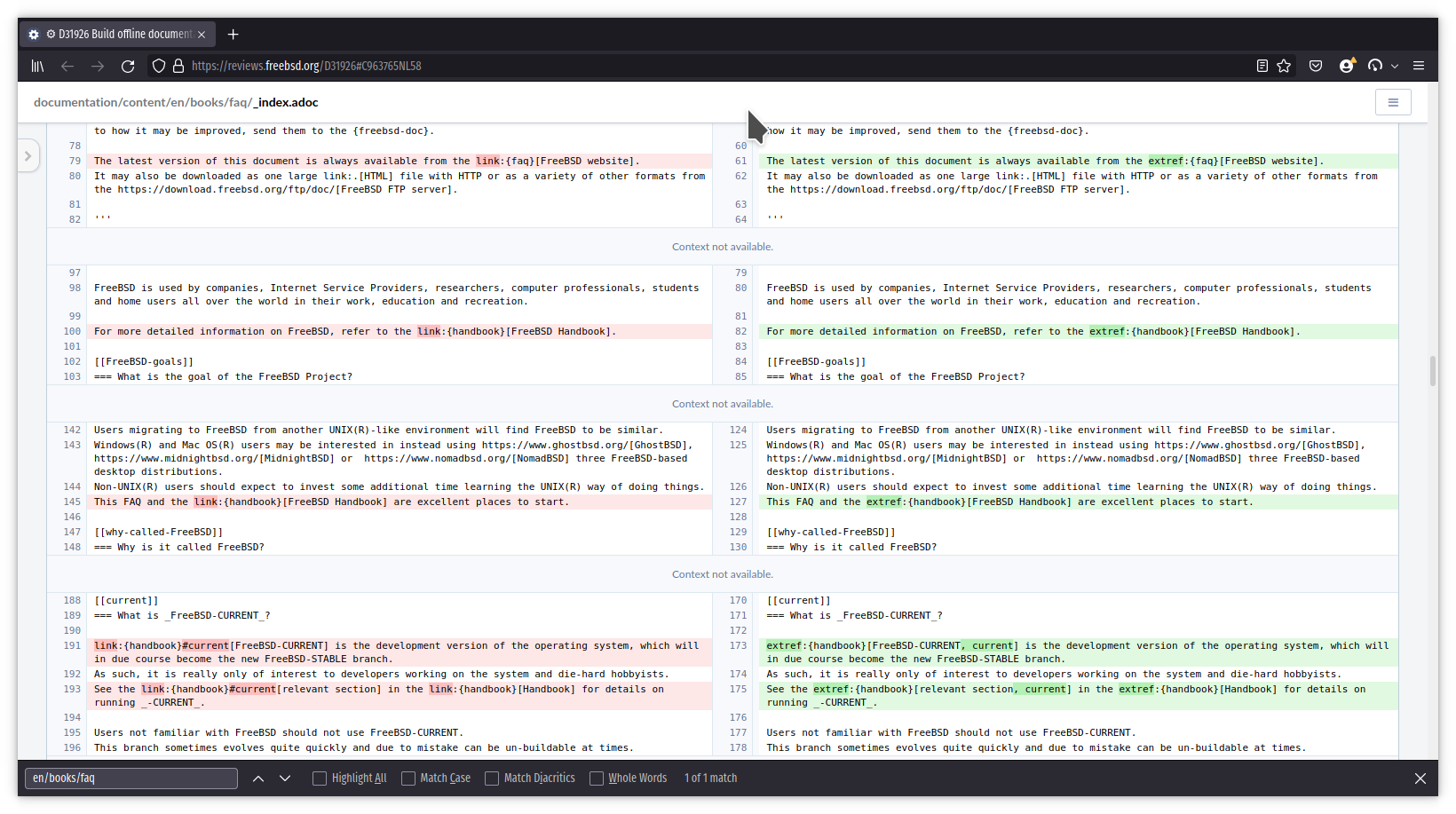Click left line number 79
The width and height of the screenshot is (1456, 814).
(x=75, y=162)
